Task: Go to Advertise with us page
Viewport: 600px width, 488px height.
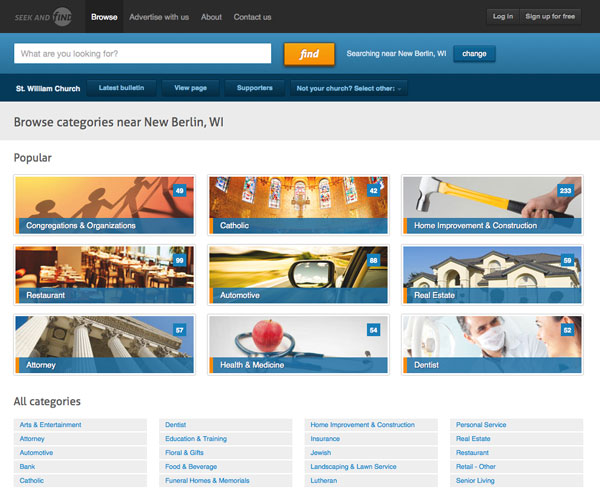Action: [x=159, y=17]
